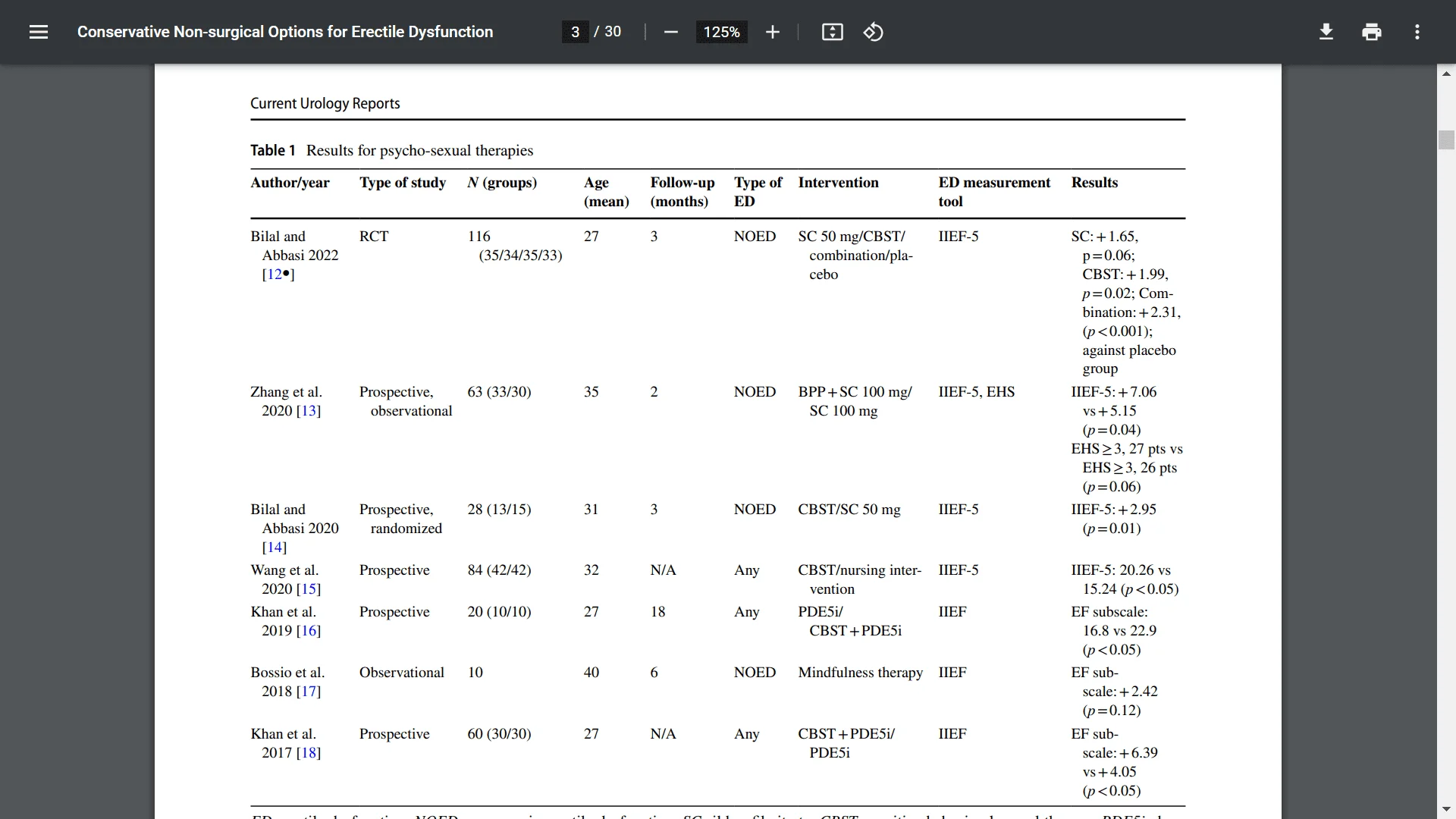Click the total pages '/ 30' label

pyautogui.click(x=607, y=32)
